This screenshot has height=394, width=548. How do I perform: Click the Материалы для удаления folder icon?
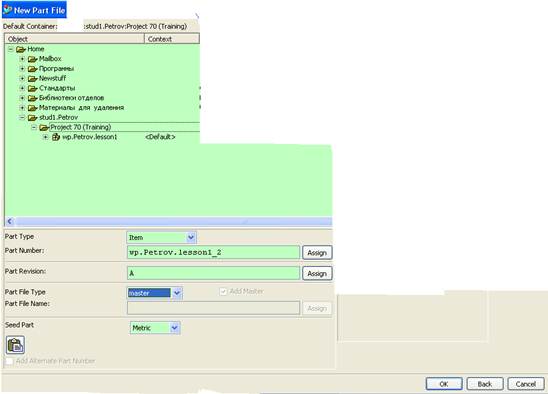[x=33, y=108]
